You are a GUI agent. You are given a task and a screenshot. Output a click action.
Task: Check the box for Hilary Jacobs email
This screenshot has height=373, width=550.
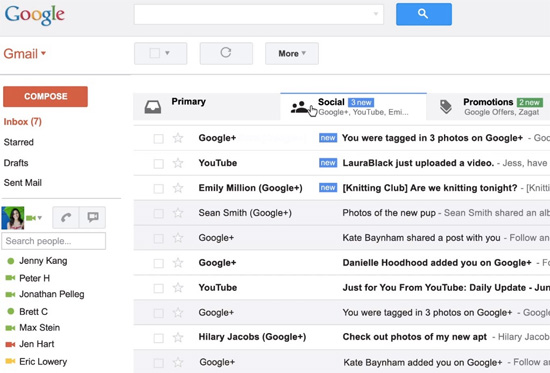point(159,338)
